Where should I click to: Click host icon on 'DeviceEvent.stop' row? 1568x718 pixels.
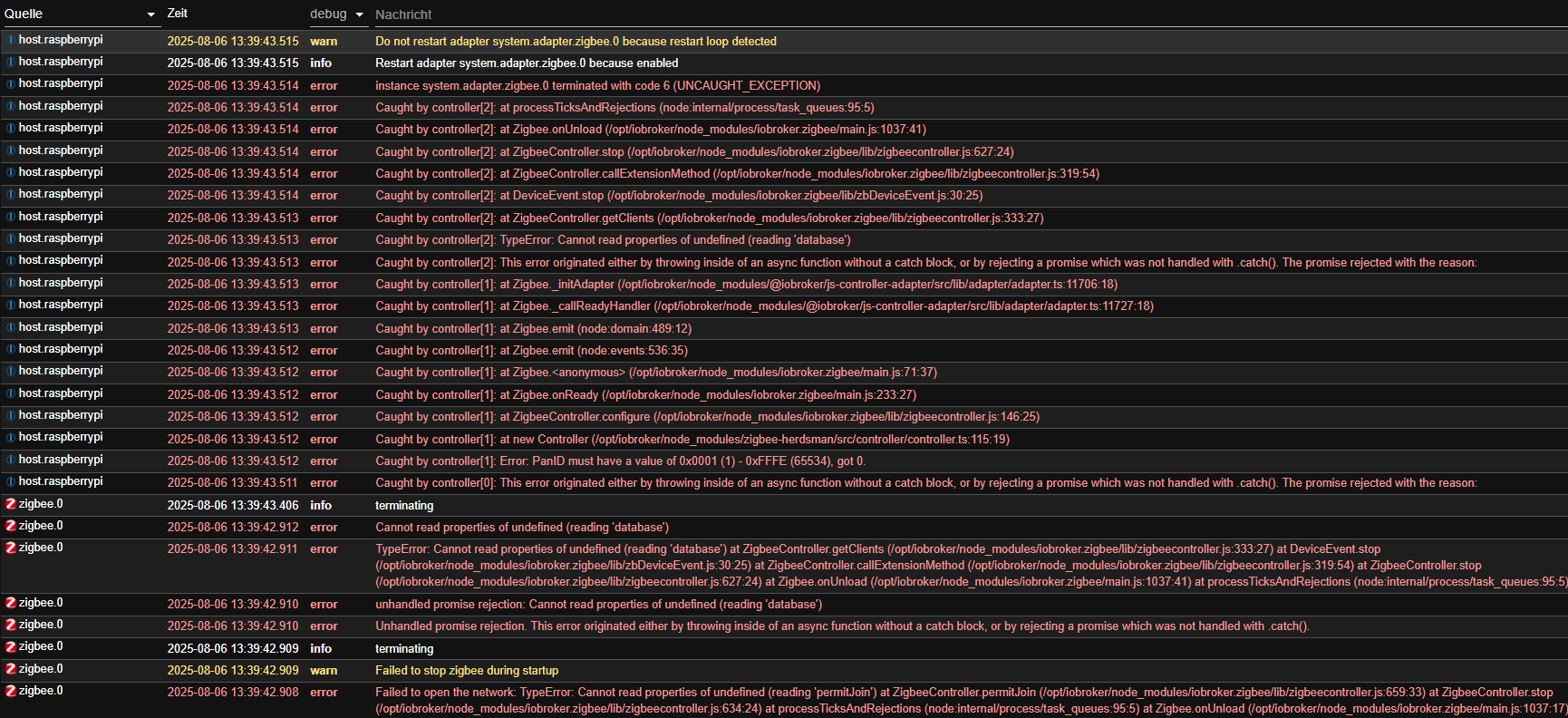[11, 194]
